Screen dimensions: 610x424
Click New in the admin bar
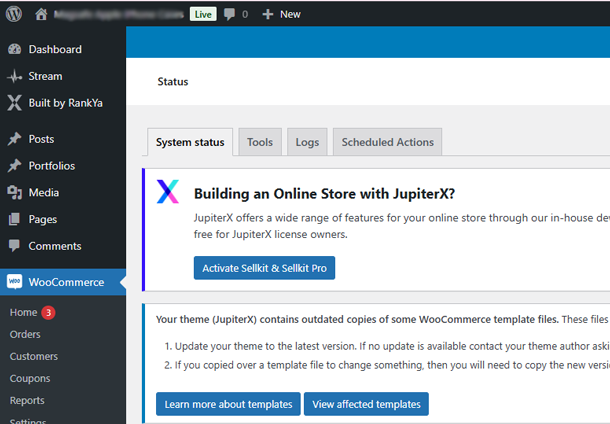point(290,14)
